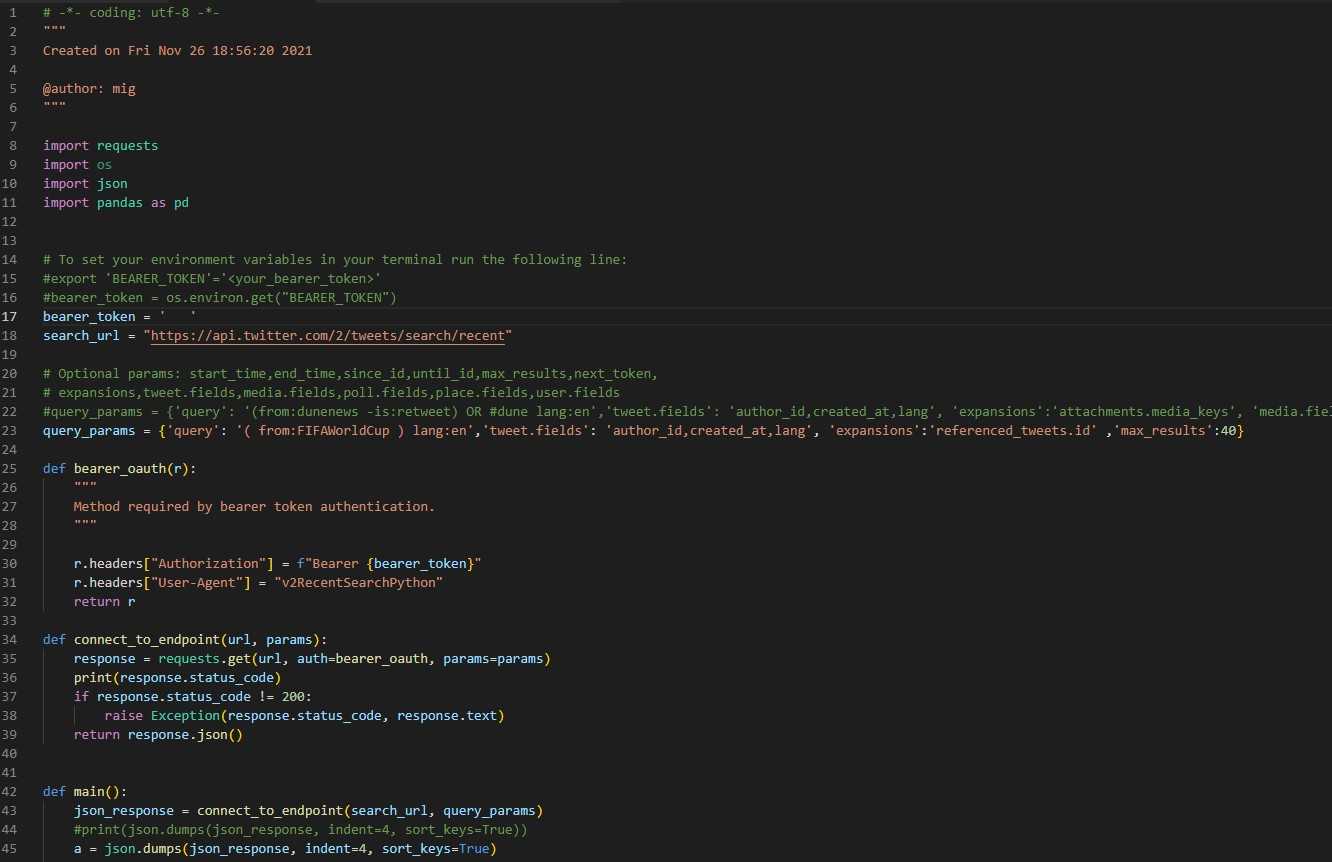1332x862 pixels.
Task: Click the '@author: mig' docstring line
Action: 89,88
